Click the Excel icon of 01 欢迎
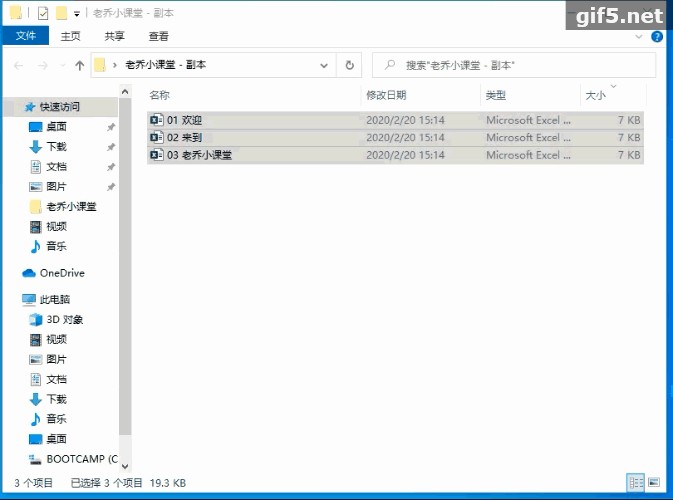673x500 pixels. tap(156, 120)
